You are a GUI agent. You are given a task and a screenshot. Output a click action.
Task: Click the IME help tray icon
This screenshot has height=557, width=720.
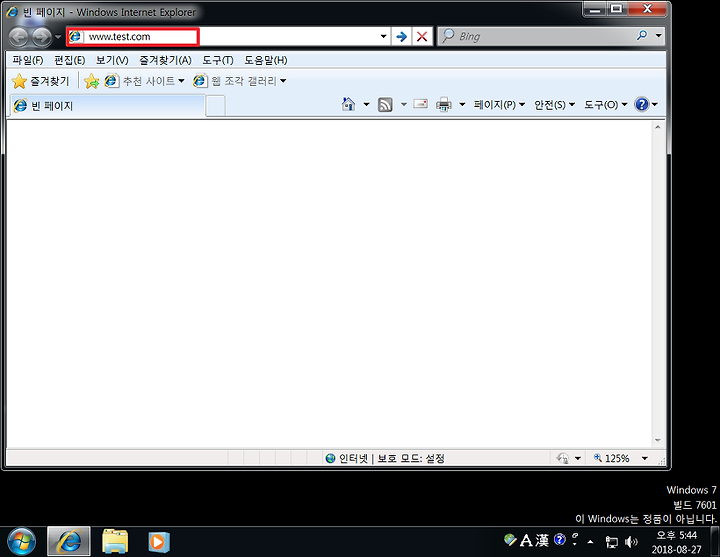pyautogui.click(x=559, y=540)
